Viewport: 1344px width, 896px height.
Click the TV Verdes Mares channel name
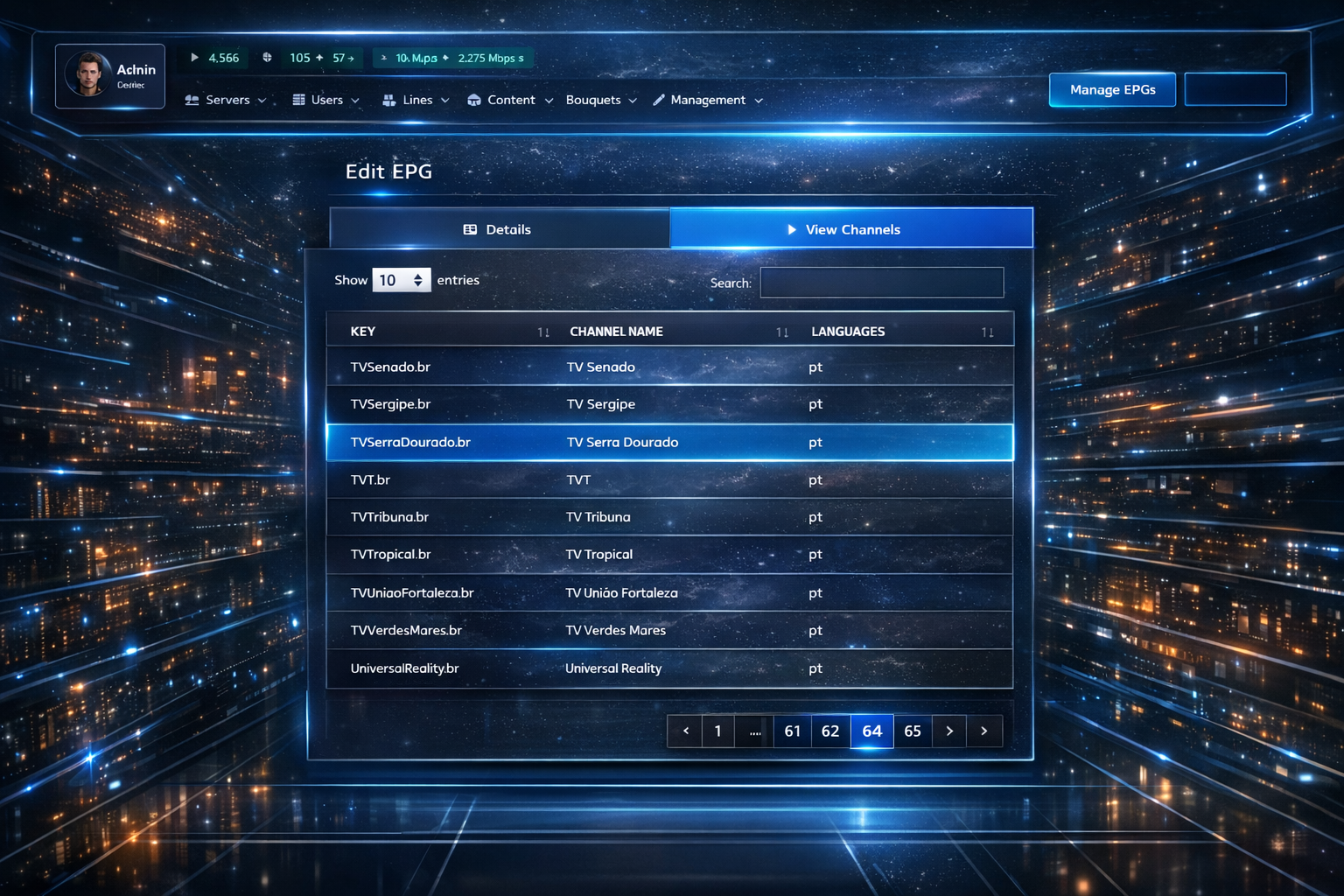(616, 630)
